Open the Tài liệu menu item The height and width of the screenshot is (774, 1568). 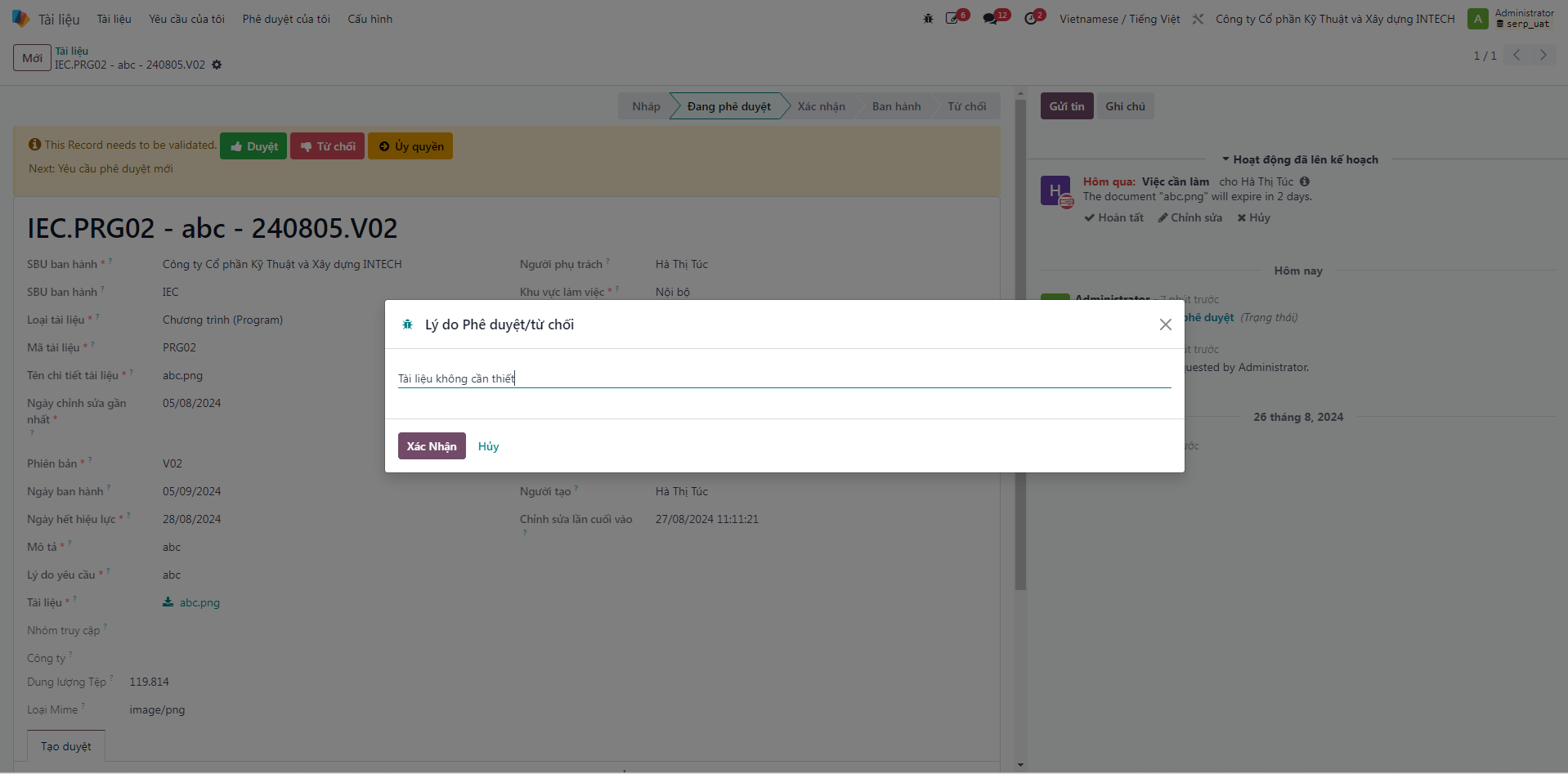tap(114, 19)
